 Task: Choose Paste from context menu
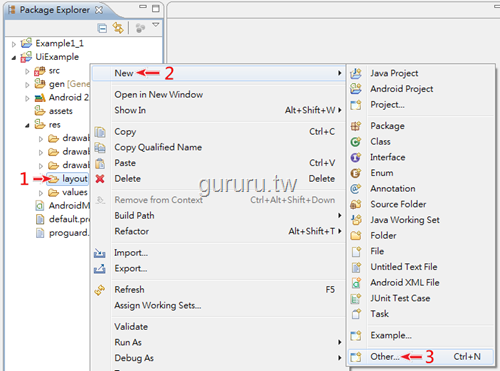(219, 163)
